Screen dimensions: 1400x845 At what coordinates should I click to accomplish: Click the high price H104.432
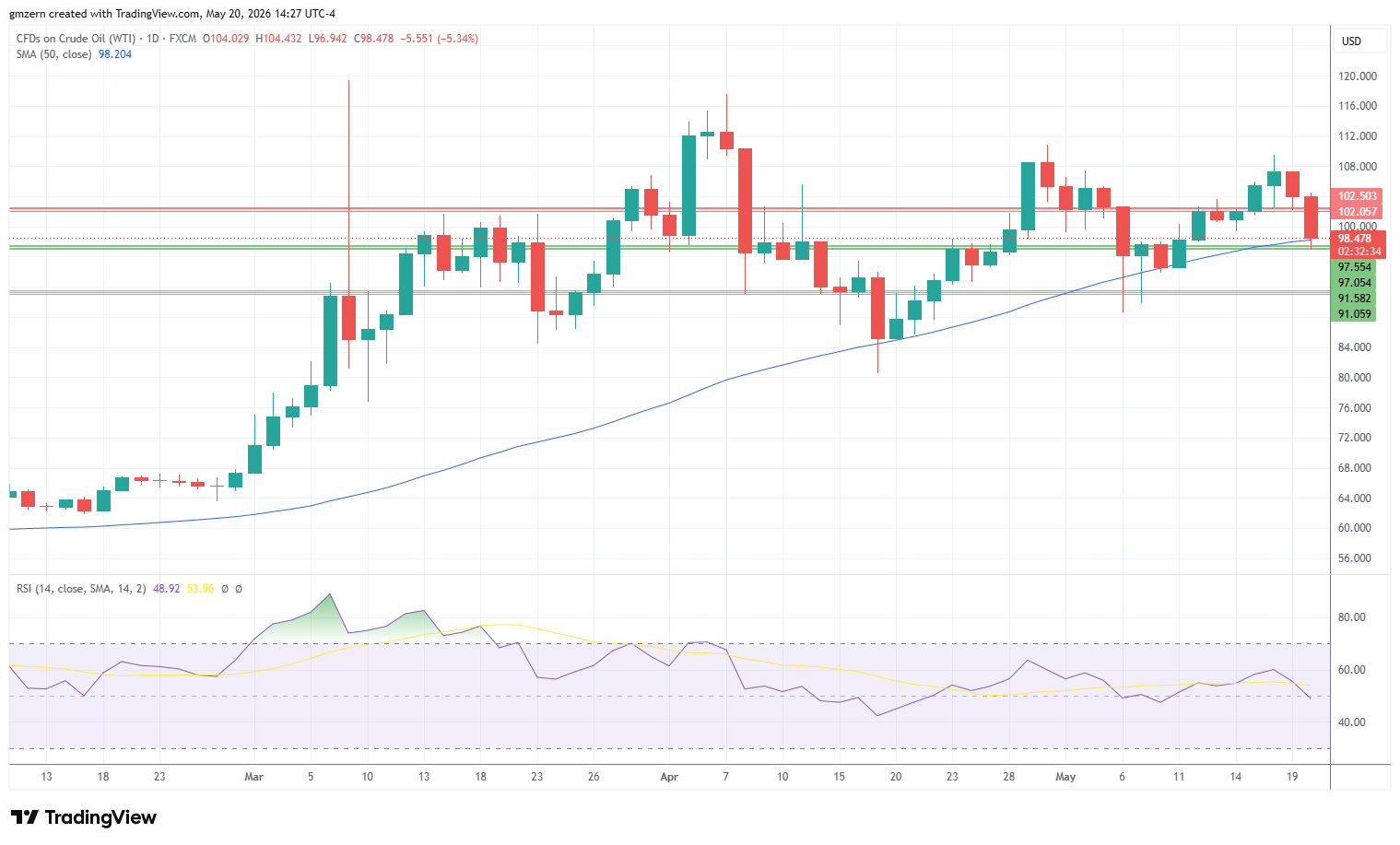[279, 39]
